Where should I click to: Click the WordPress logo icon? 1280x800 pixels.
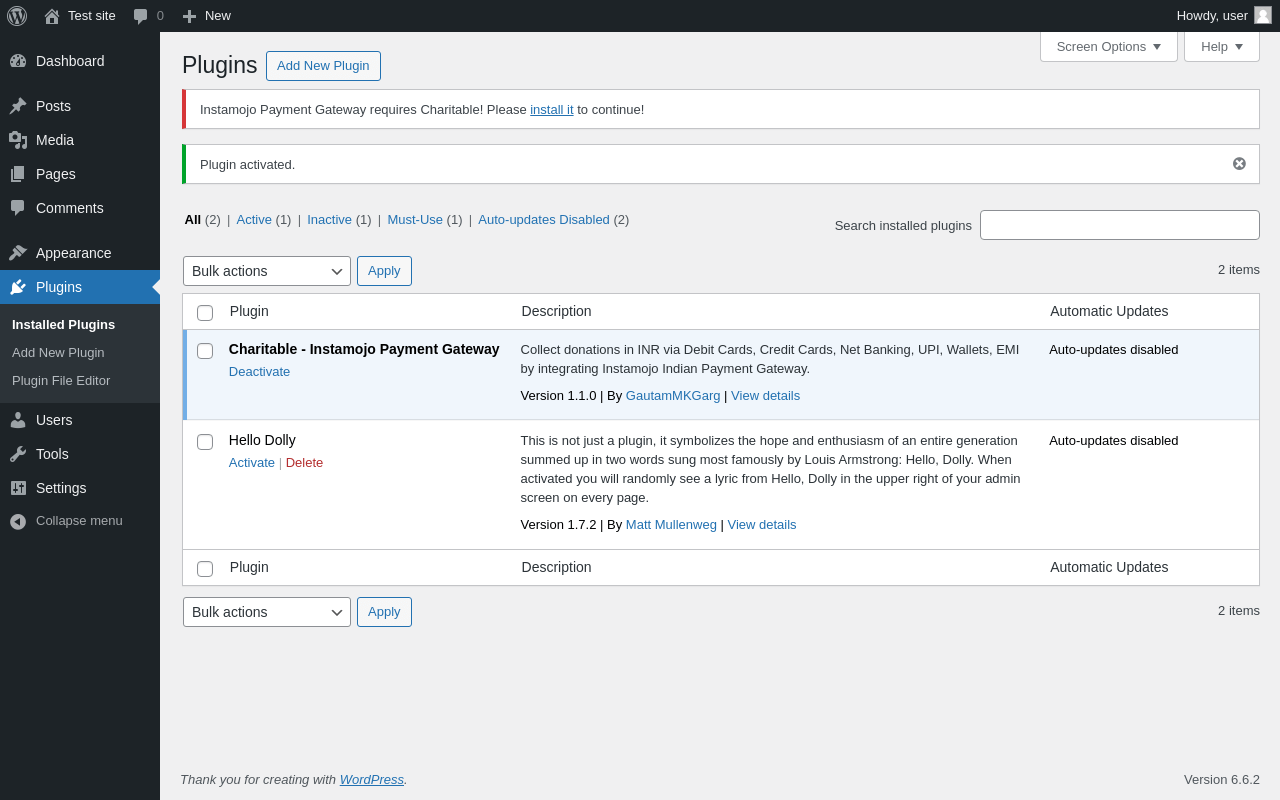point(17,16)
